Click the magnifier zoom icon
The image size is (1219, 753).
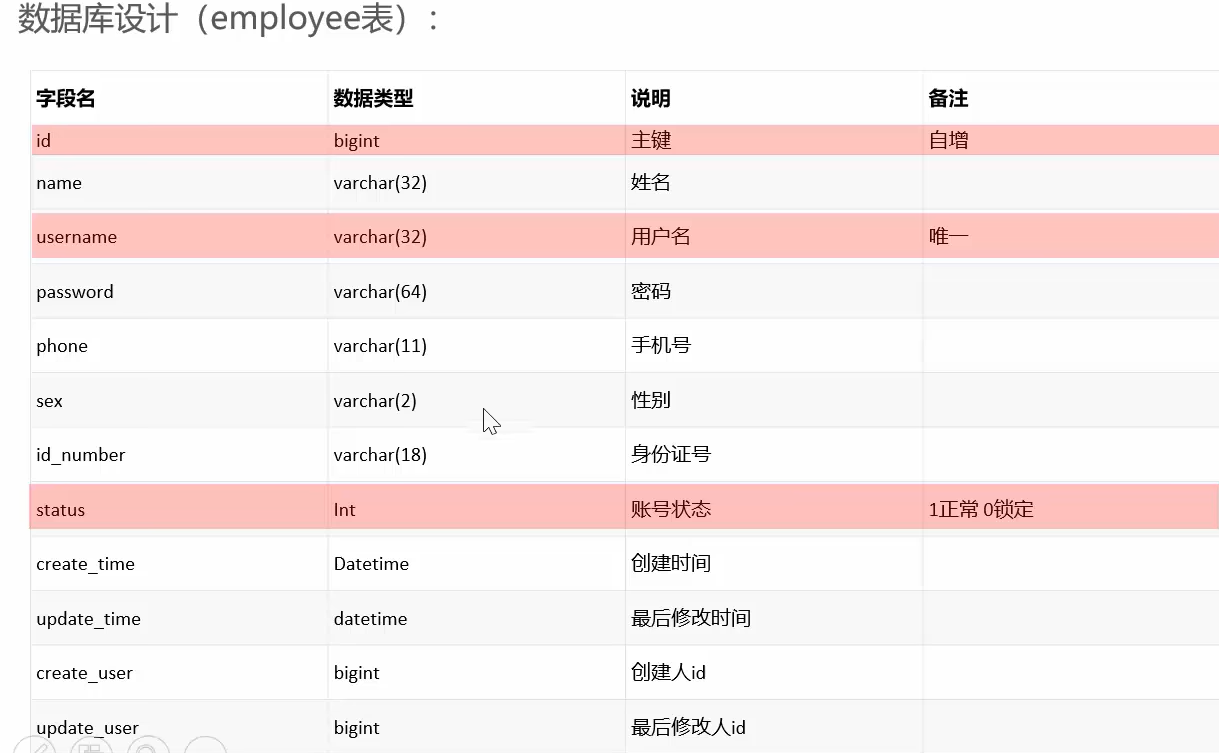149,747
